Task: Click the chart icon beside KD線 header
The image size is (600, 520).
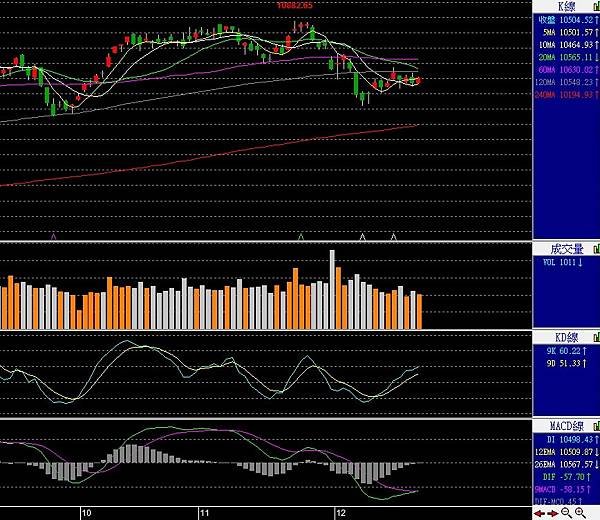Action: pyautogui.click(x=596, y=337)
